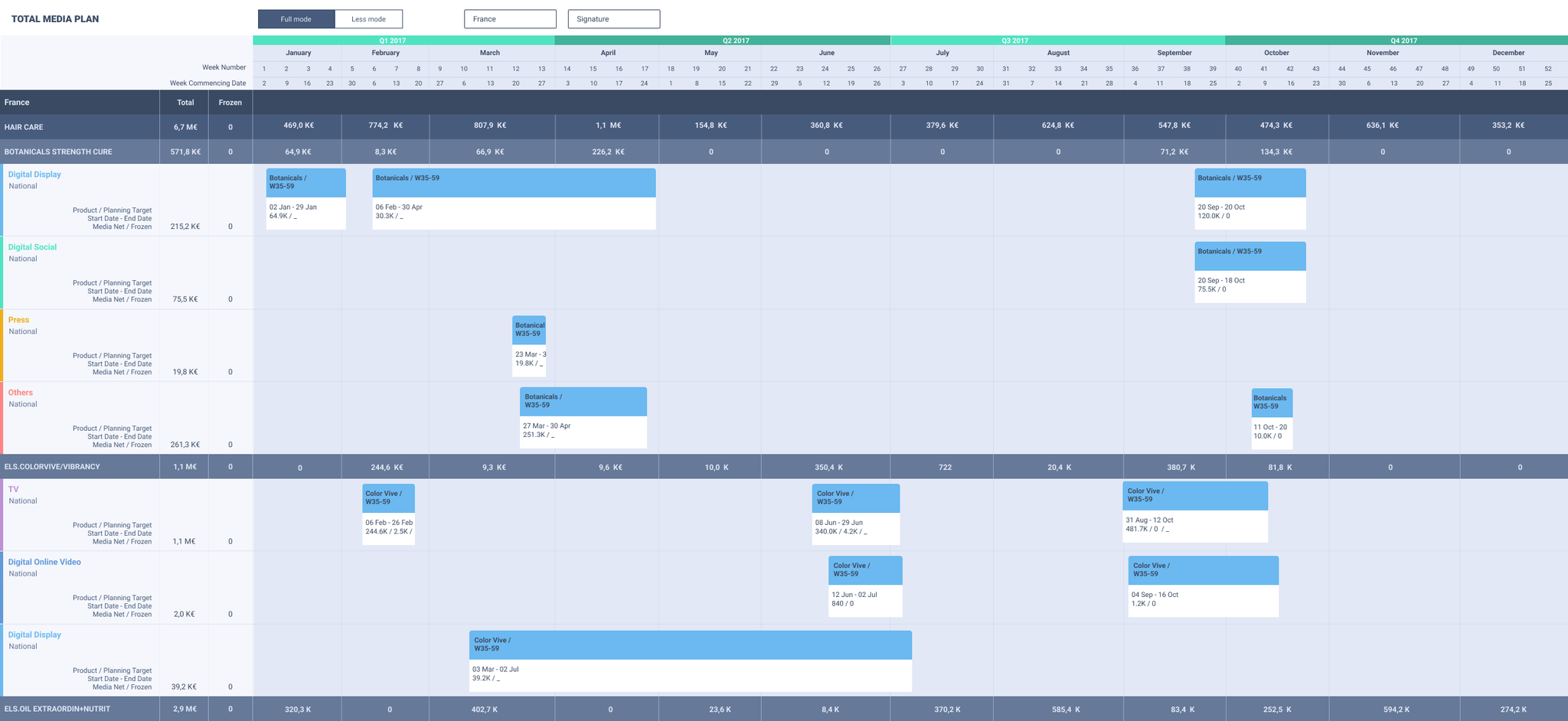1568x721 pixels.
Task: Select Botanicals campaign block 02 Jan - 29 Jan
Action: pos(306,199)
